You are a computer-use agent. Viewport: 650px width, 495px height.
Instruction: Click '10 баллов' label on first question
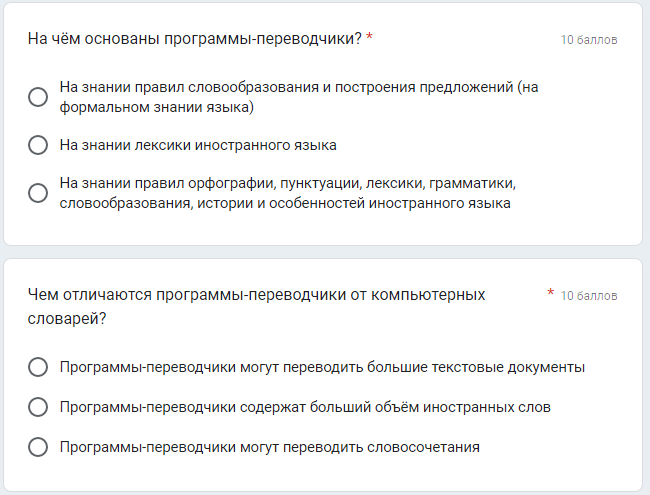(589, 40)
